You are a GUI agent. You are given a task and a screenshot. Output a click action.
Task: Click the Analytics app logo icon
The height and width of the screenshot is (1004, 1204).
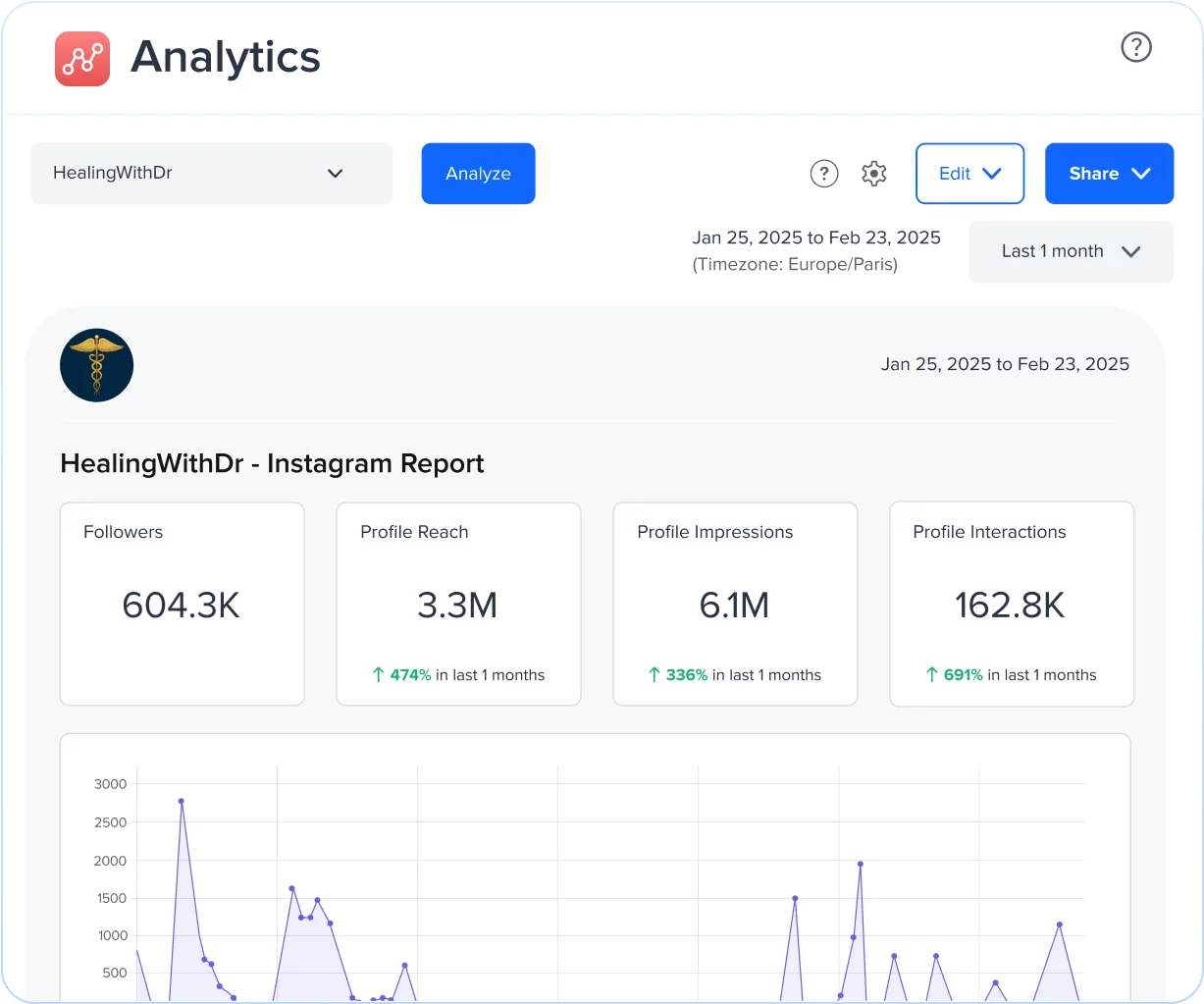(x=82, y=59)
